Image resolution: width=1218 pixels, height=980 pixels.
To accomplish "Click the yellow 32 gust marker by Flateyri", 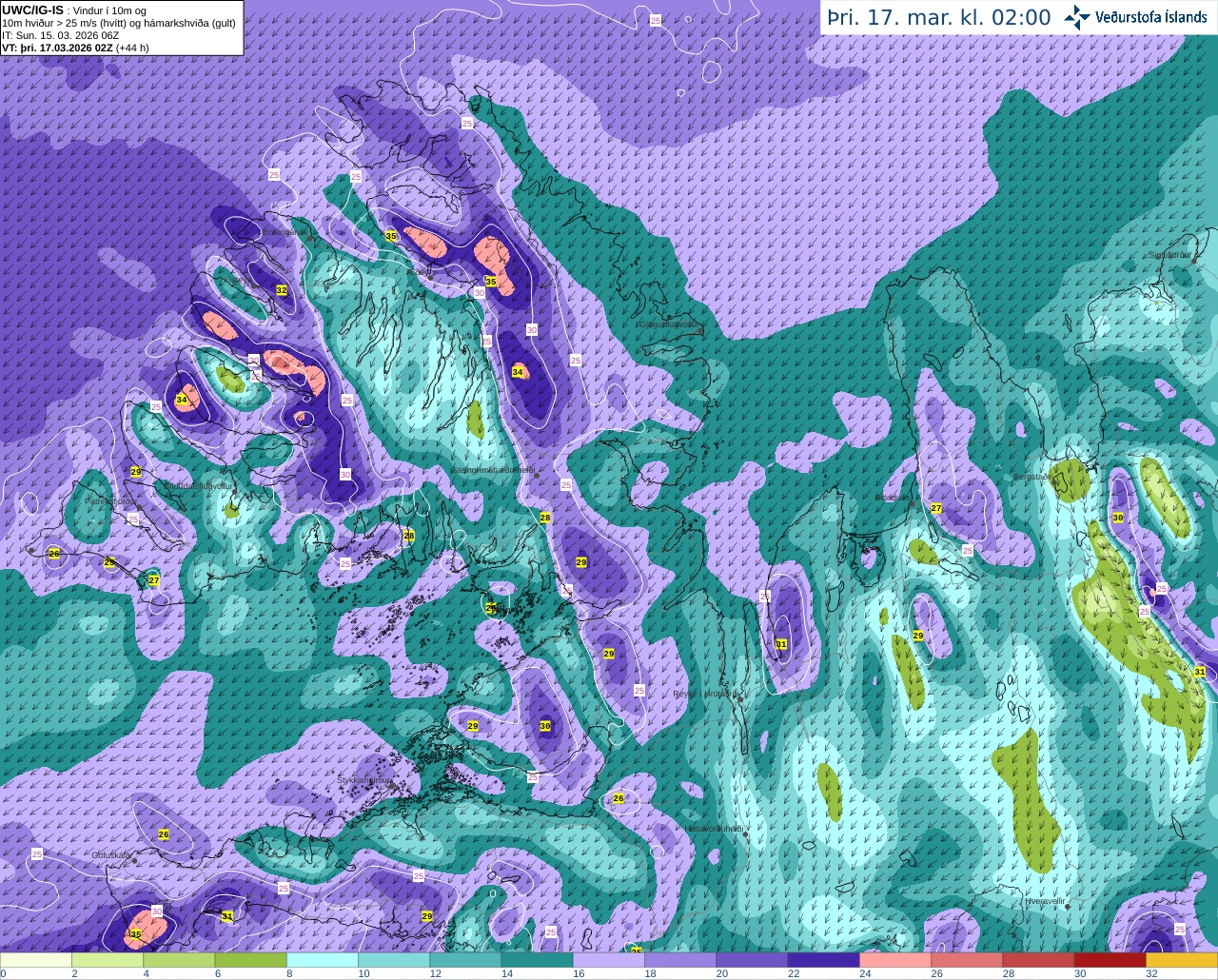I will (x=282, y=290).
